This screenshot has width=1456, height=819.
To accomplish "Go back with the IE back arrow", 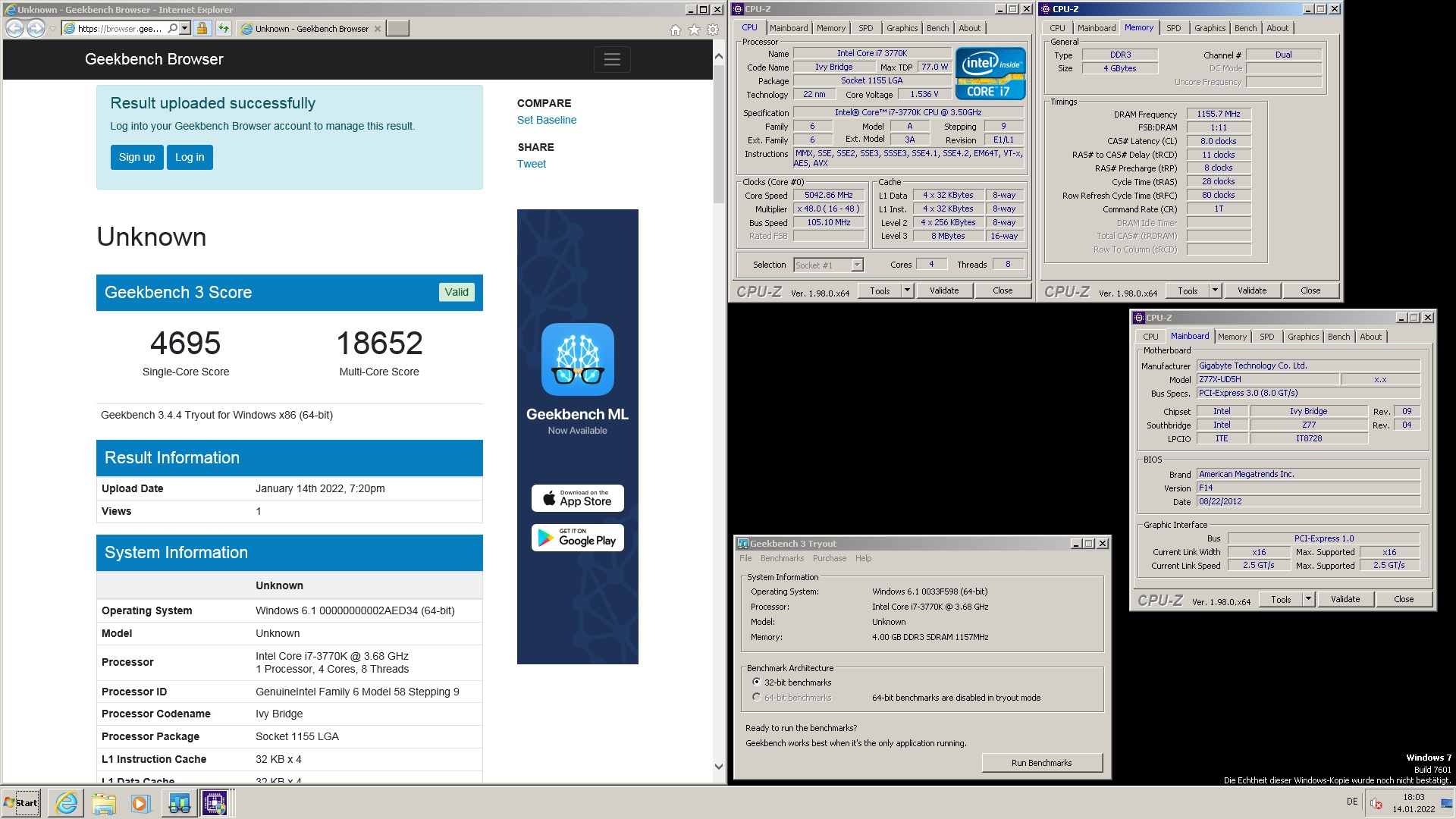I will 14,28.
